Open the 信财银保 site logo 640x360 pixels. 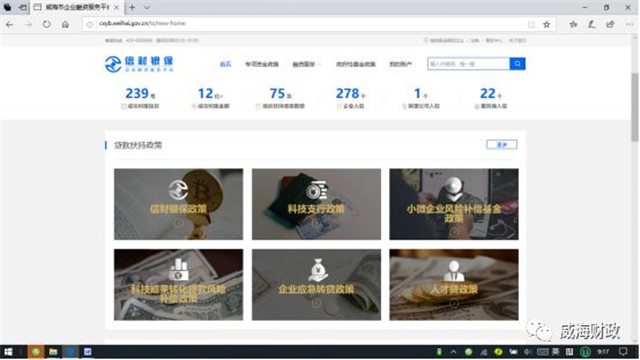(x=139, y=64)
